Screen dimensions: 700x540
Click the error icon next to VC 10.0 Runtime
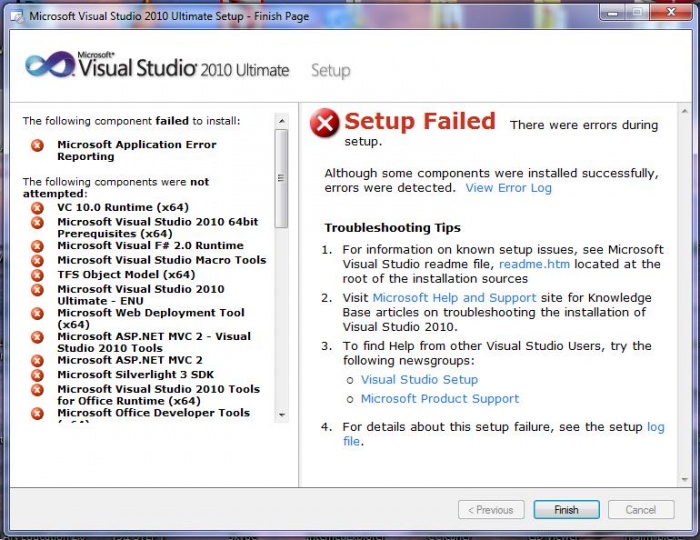coord(38,208)
